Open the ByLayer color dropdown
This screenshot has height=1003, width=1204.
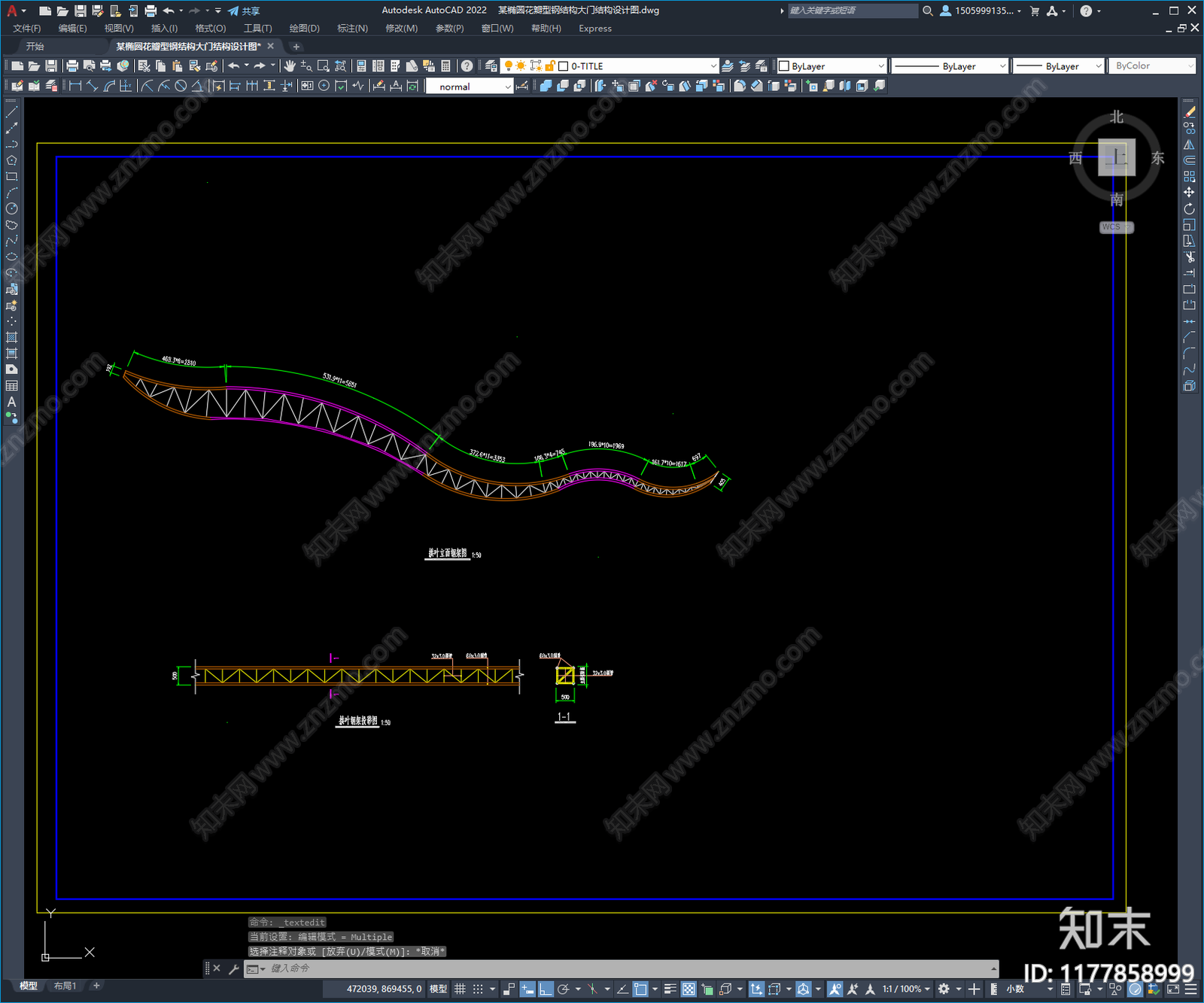point(832,66)
